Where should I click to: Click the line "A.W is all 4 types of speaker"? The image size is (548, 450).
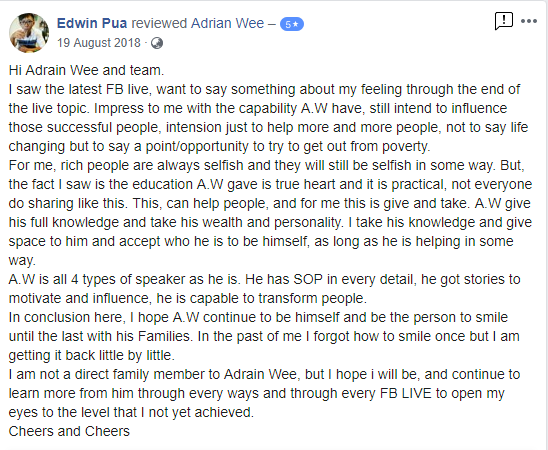265,279
